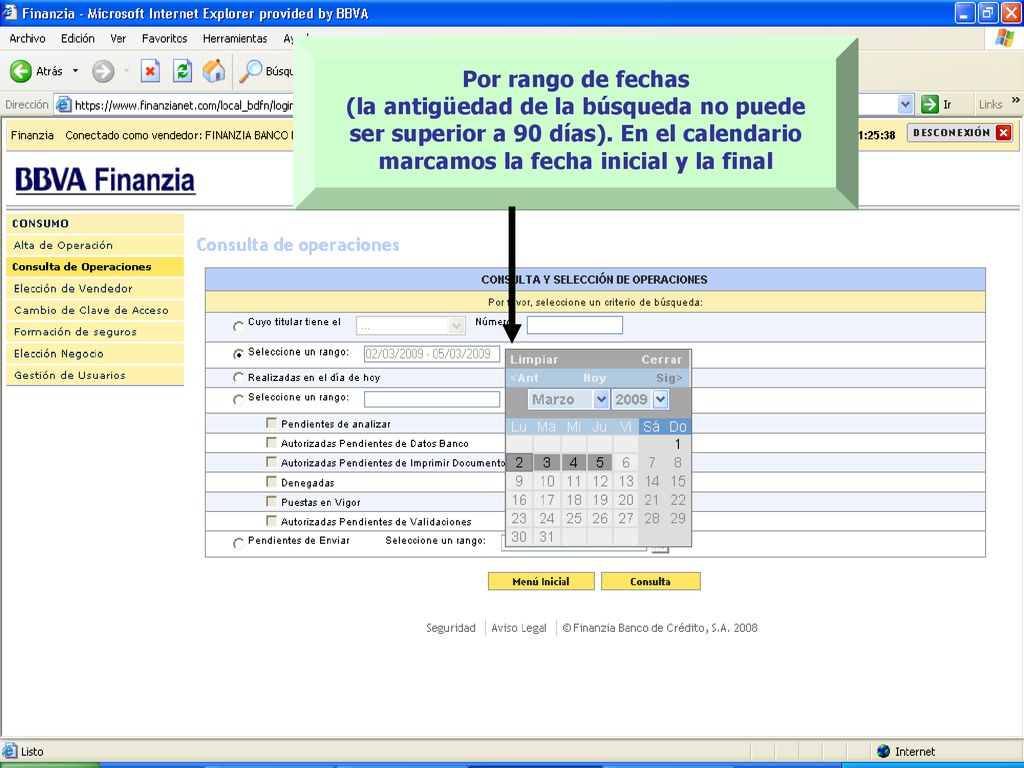The height and width of the screenshot is (768, 1024).
Task: Open titular document type dropdown
Action: 456,325
